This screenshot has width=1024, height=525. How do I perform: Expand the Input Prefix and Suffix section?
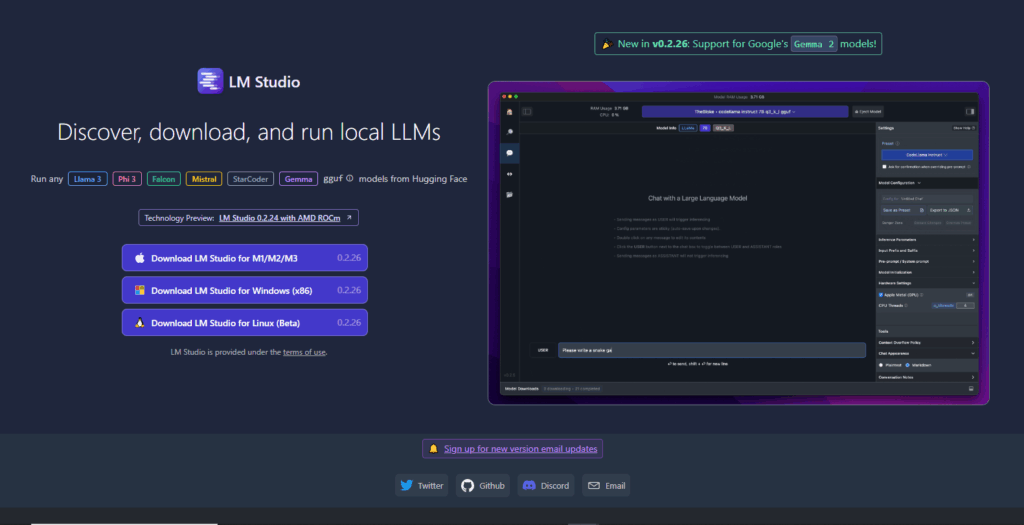pos(925,250)
